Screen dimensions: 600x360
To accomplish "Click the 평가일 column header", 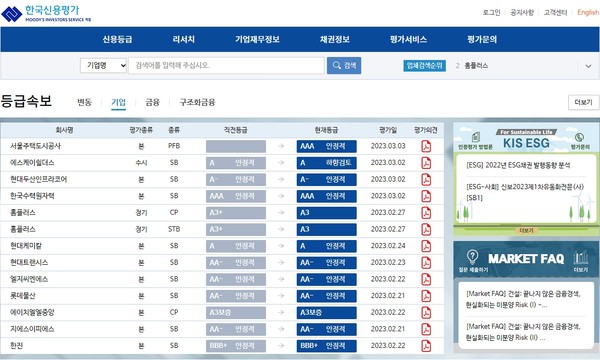I will click(x=388, y=130).
